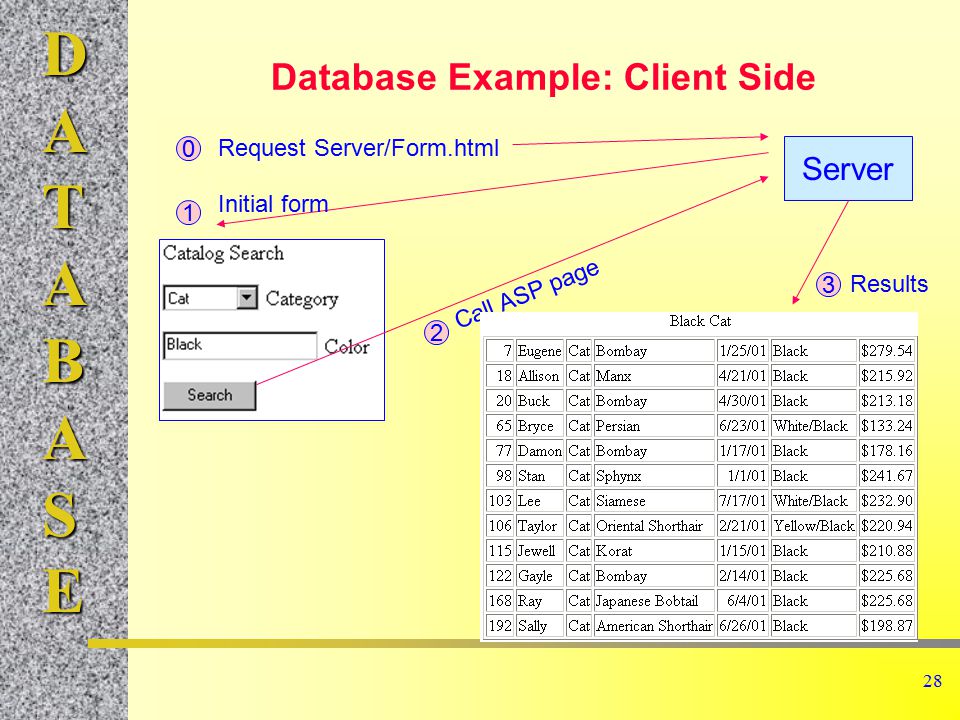The width and height of the screenshot is (960, 720).
Task: Click the Siamese breed cell
Action: click(x=654, y=501)
